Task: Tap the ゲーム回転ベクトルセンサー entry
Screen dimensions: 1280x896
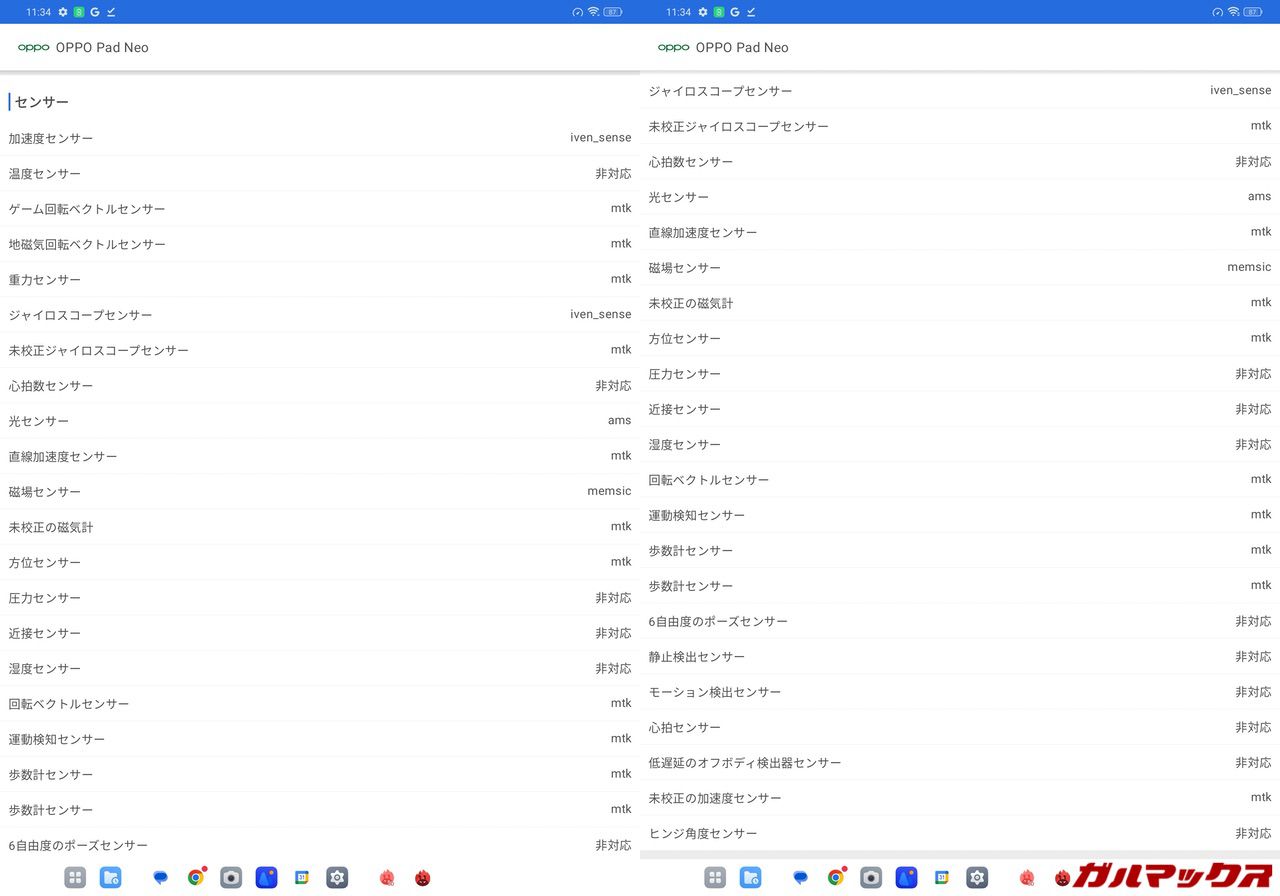Action: pyautogui.click(x=320, y=209)
